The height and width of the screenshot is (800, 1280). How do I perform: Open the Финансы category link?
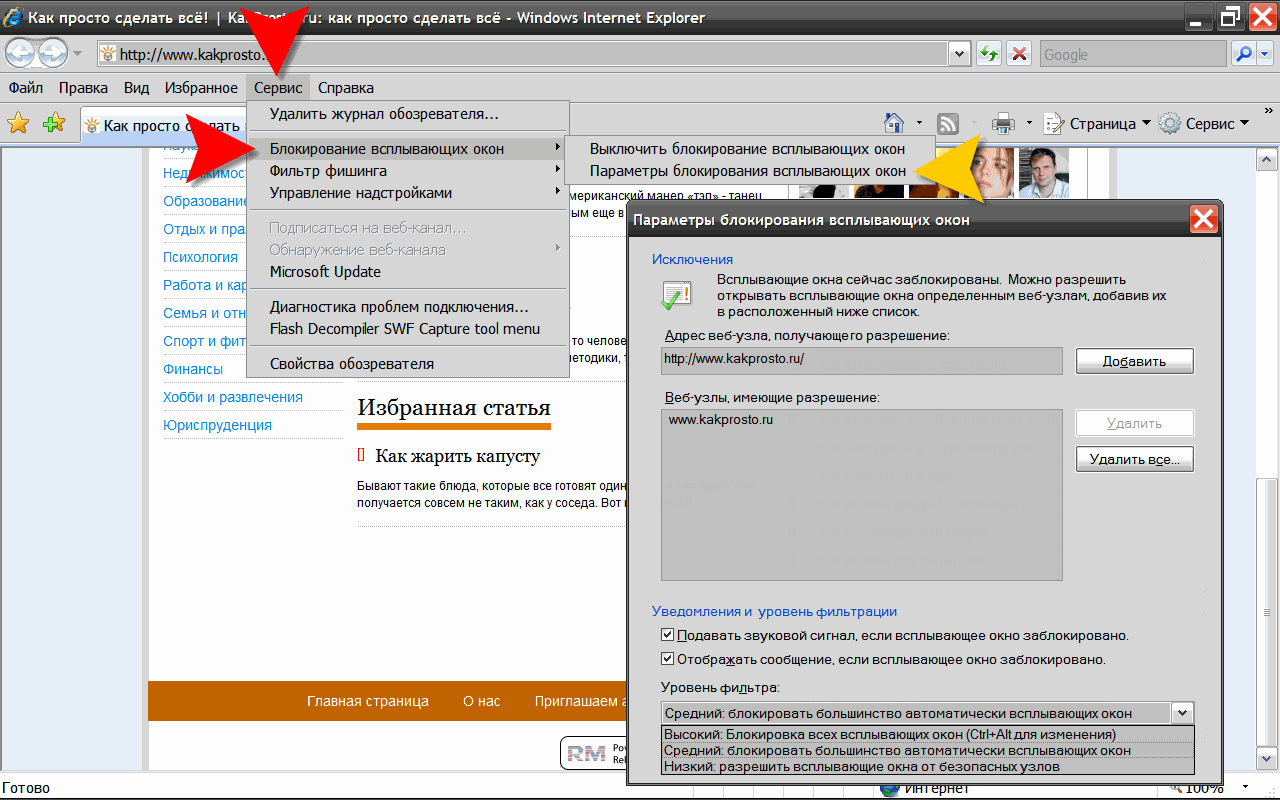coord(193,369)
